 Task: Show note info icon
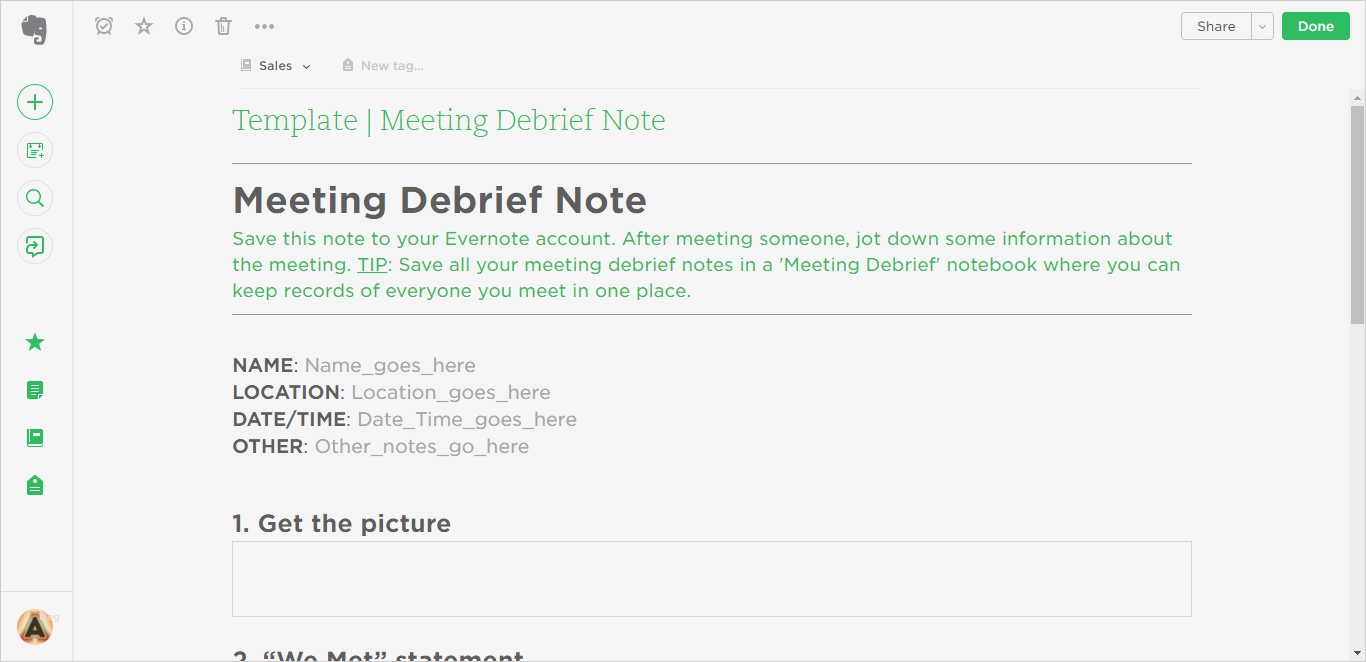pyautogui.click(x=184, y=26)
